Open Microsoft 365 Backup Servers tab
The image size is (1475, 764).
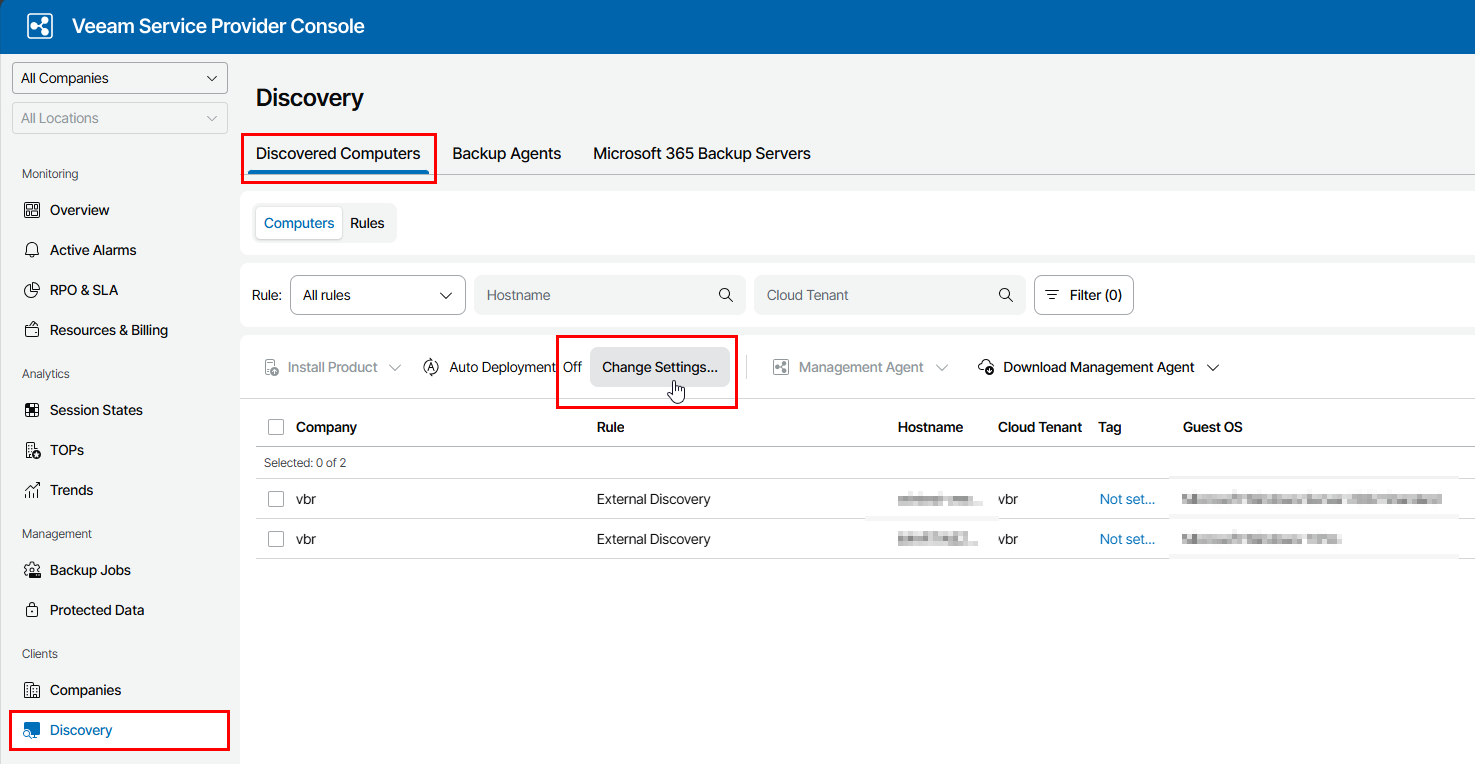click(x=701, y=154)
